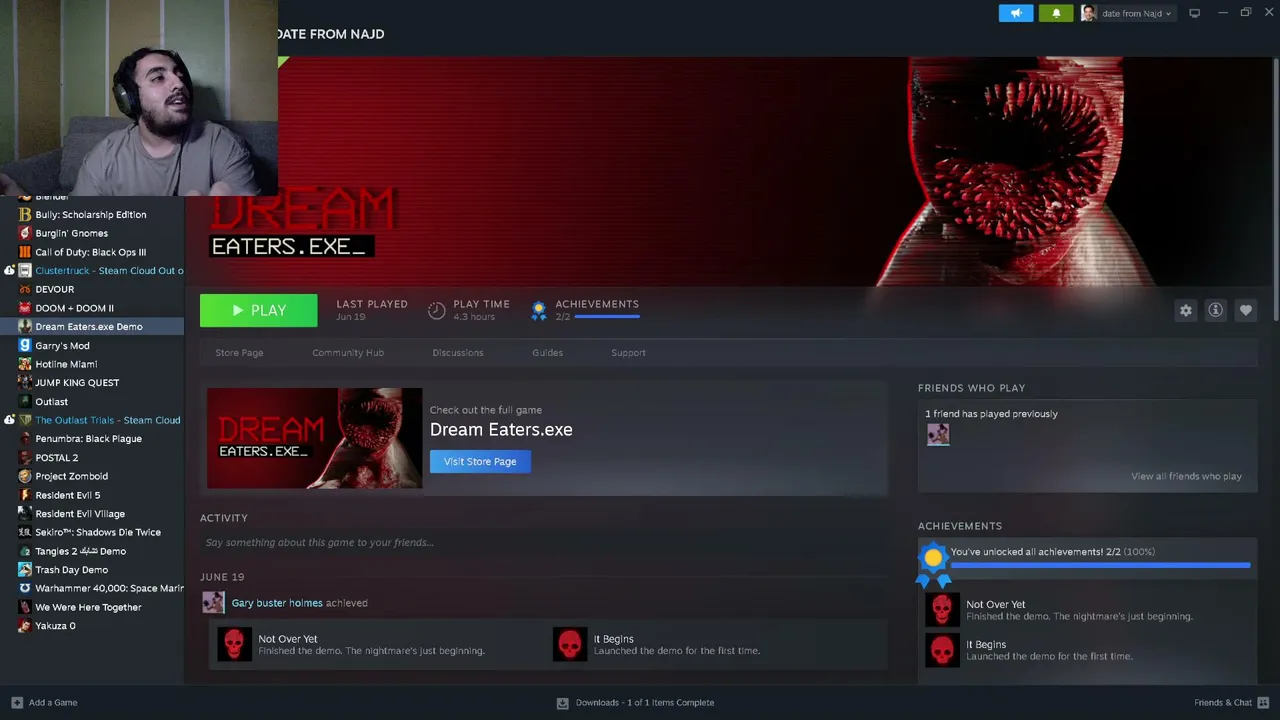Open Not Over Yet skull in the Achievements panel
The image size is (1280, 720).
point(941,609)
